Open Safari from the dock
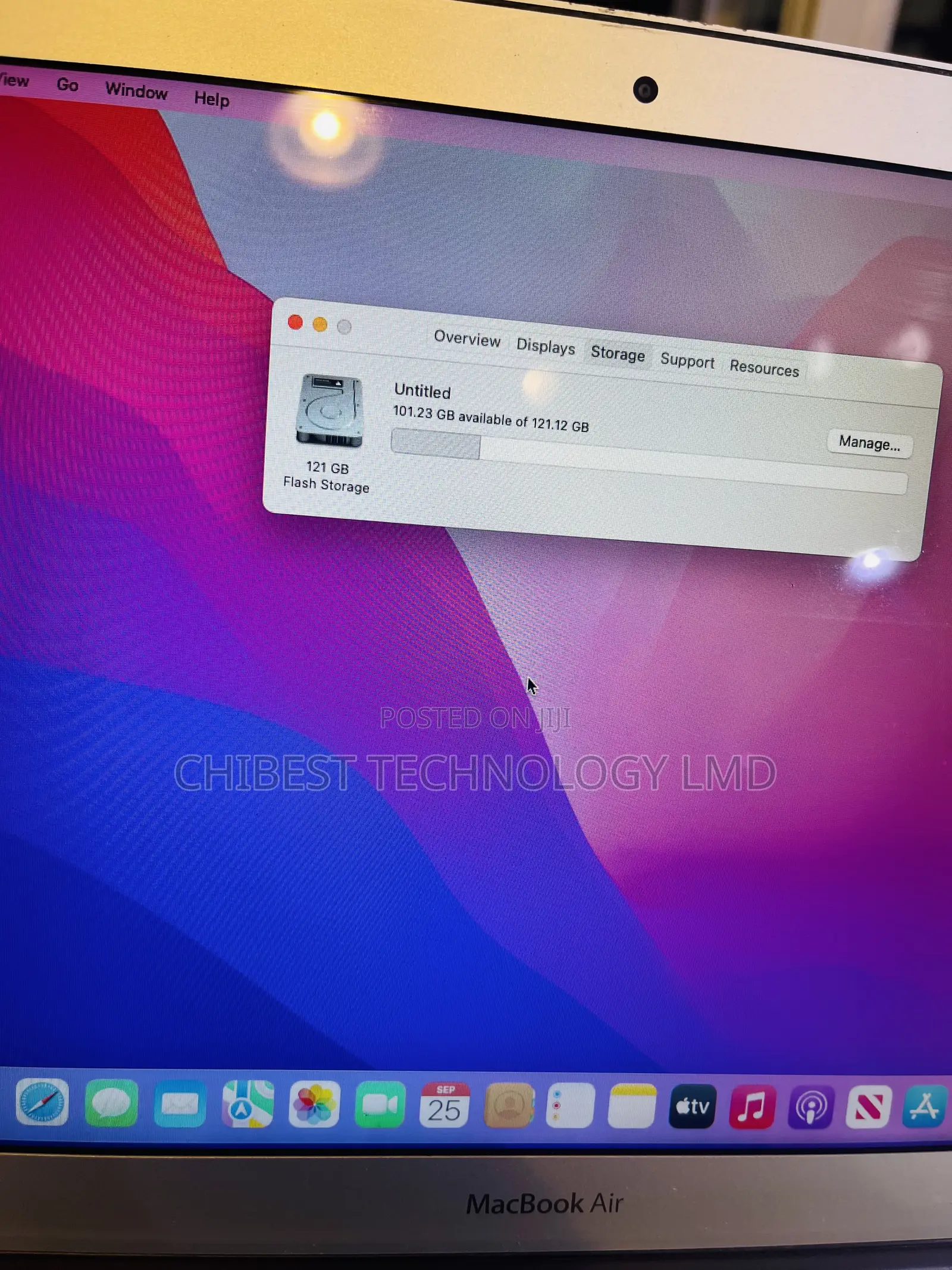Screen dimensions: 952x1270 42,1101
